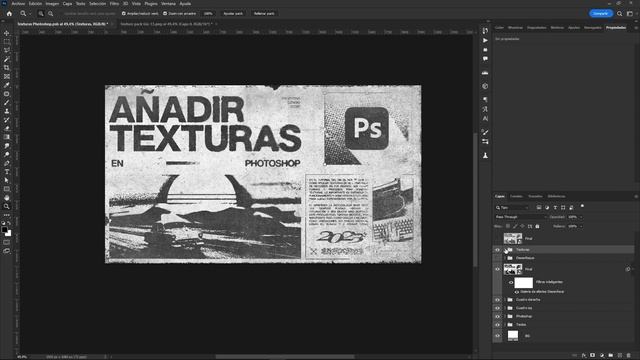Open the Comments panel icon
640x360 pixels.
coord(485,59)
